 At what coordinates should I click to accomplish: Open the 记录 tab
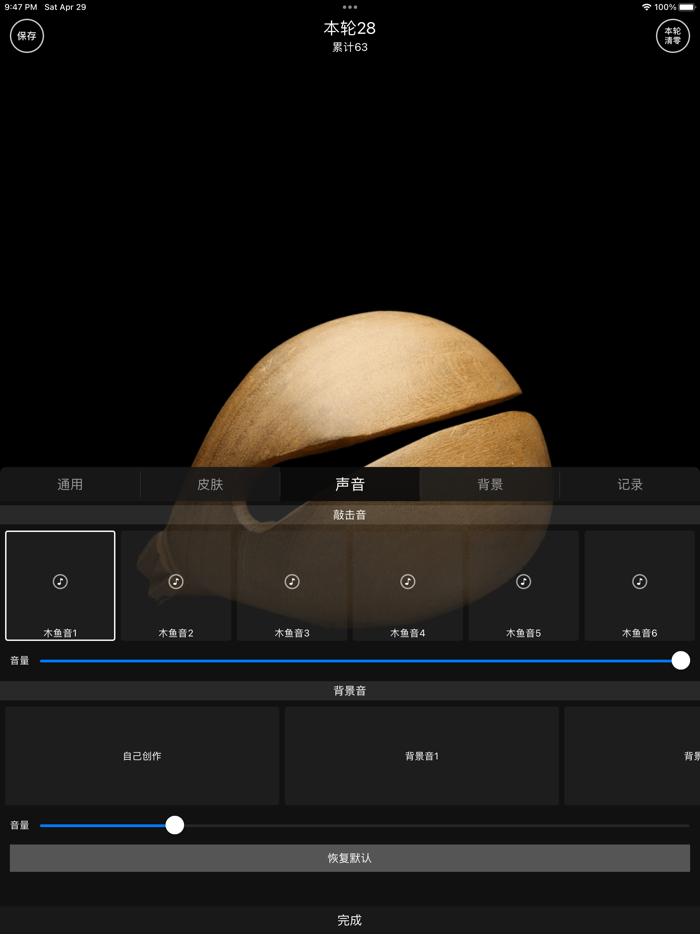point(630,484)
